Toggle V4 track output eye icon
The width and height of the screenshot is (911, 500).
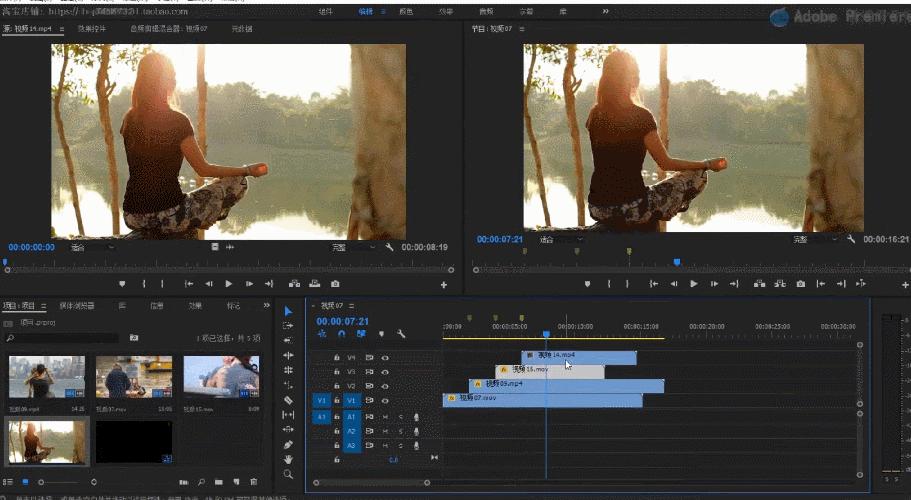click(385, 357)
